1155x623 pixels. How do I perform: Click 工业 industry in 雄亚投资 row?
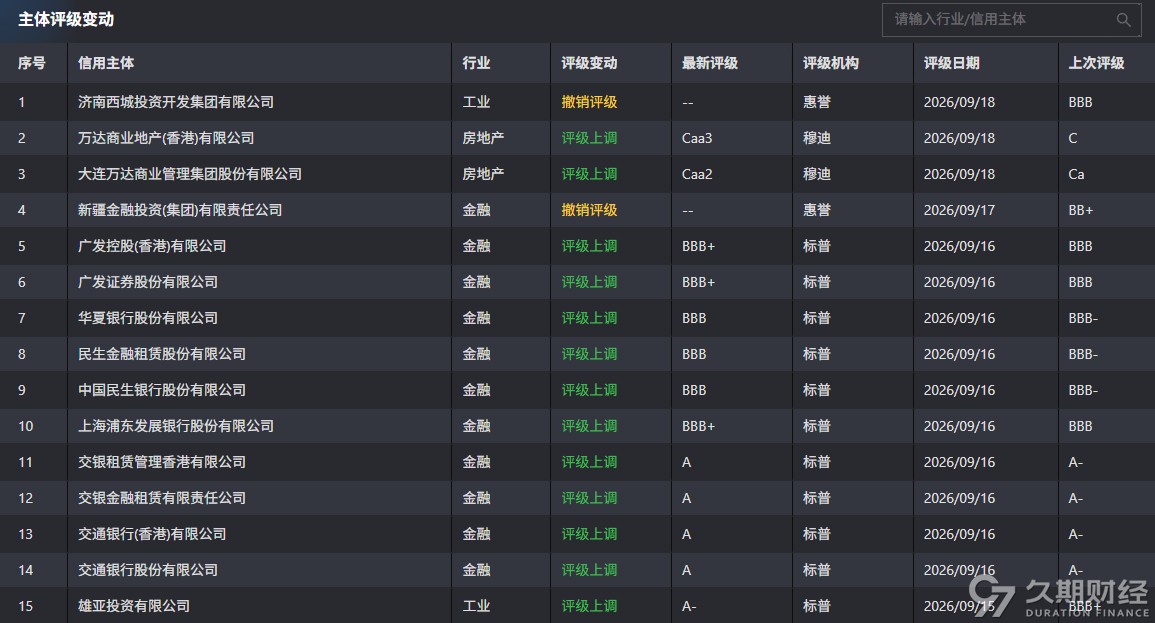pyautogui.click(x=477, y=606)
